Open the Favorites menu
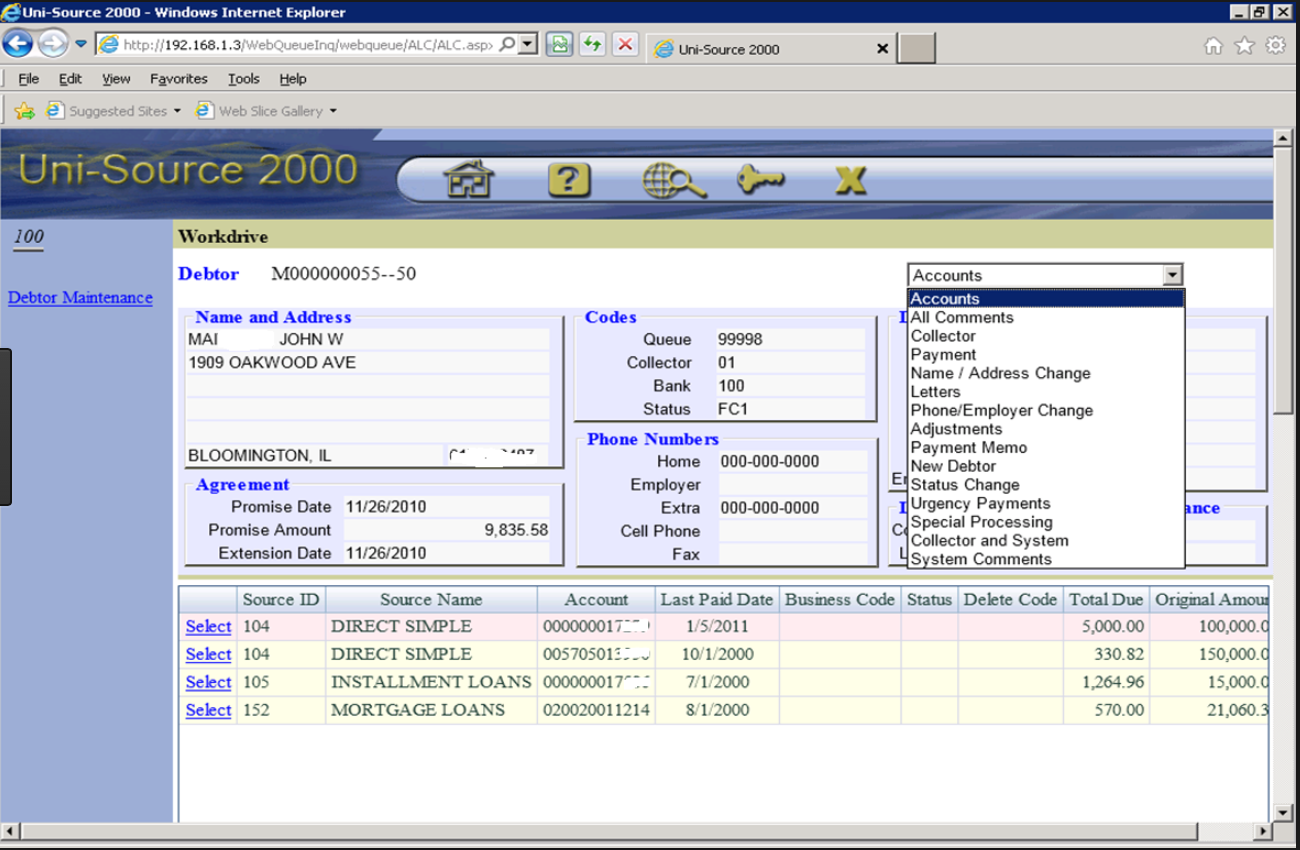This screenshot has width=1300, height=850. tap(178, 78)
